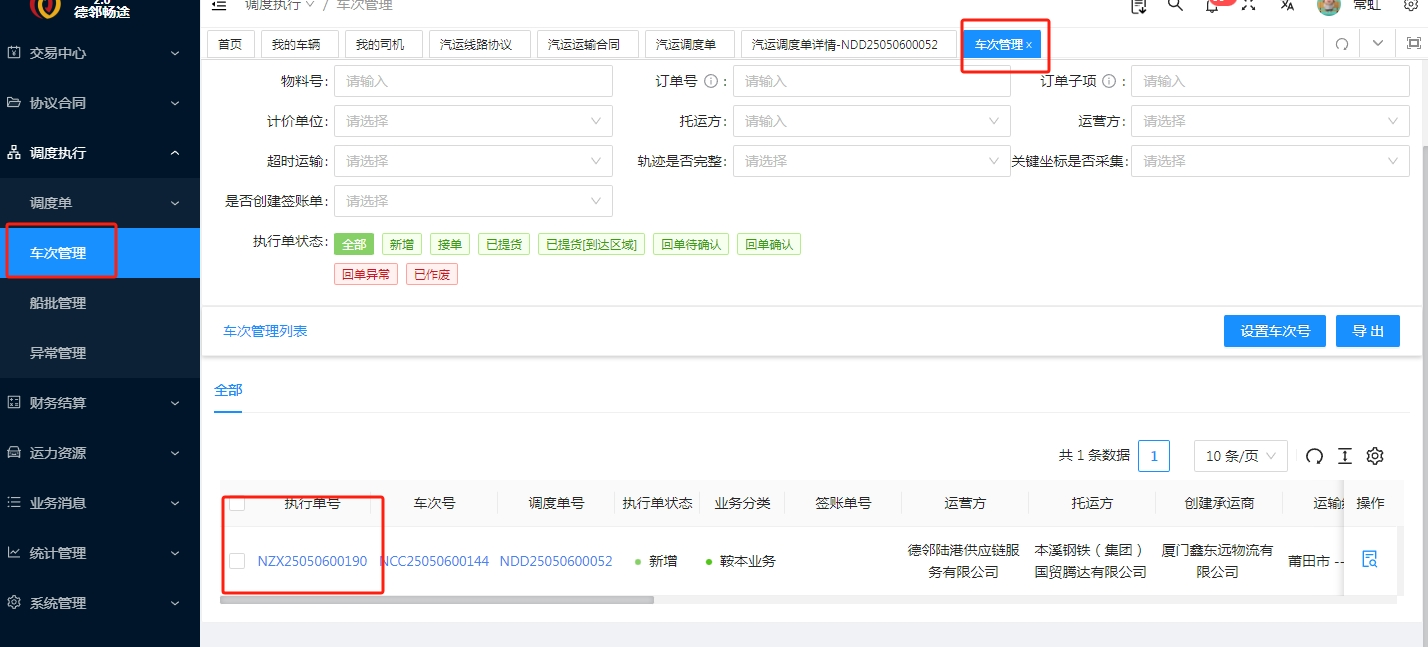Open the 是否创建签账单 dropdown
The width and height of the screenshot is (1428, 647).
pos(473,201)
